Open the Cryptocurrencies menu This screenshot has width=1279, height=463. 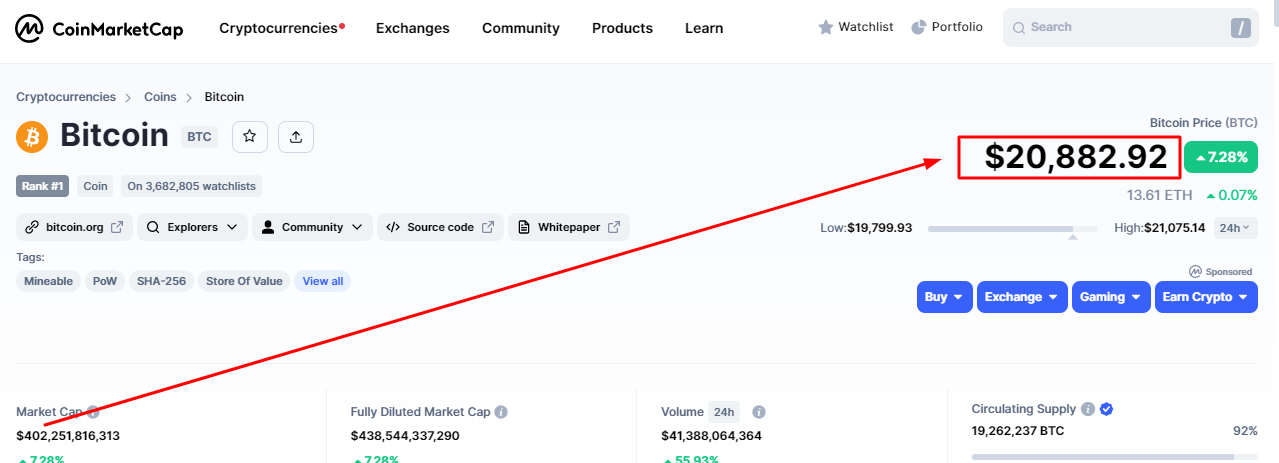point(282,28)
